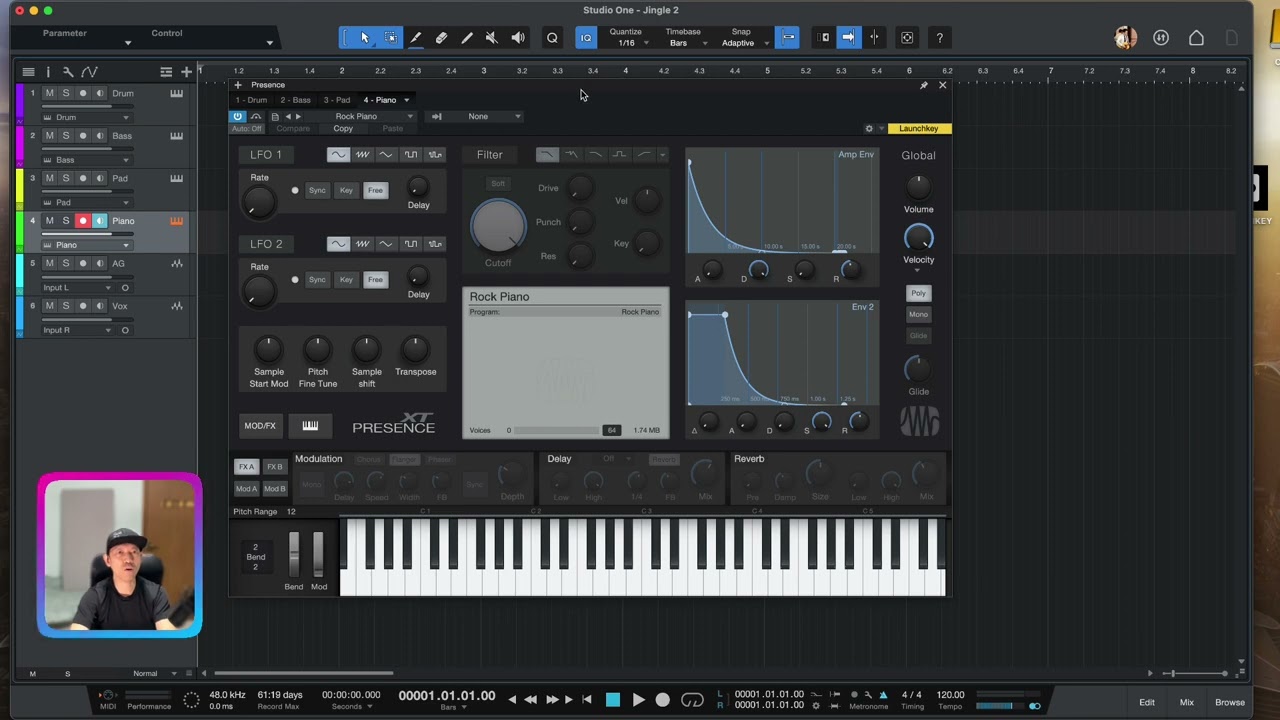The width and height of the screenshot is (1280, 720).
Task: Enable LFO 2 Key option
Action: (346, 279)
